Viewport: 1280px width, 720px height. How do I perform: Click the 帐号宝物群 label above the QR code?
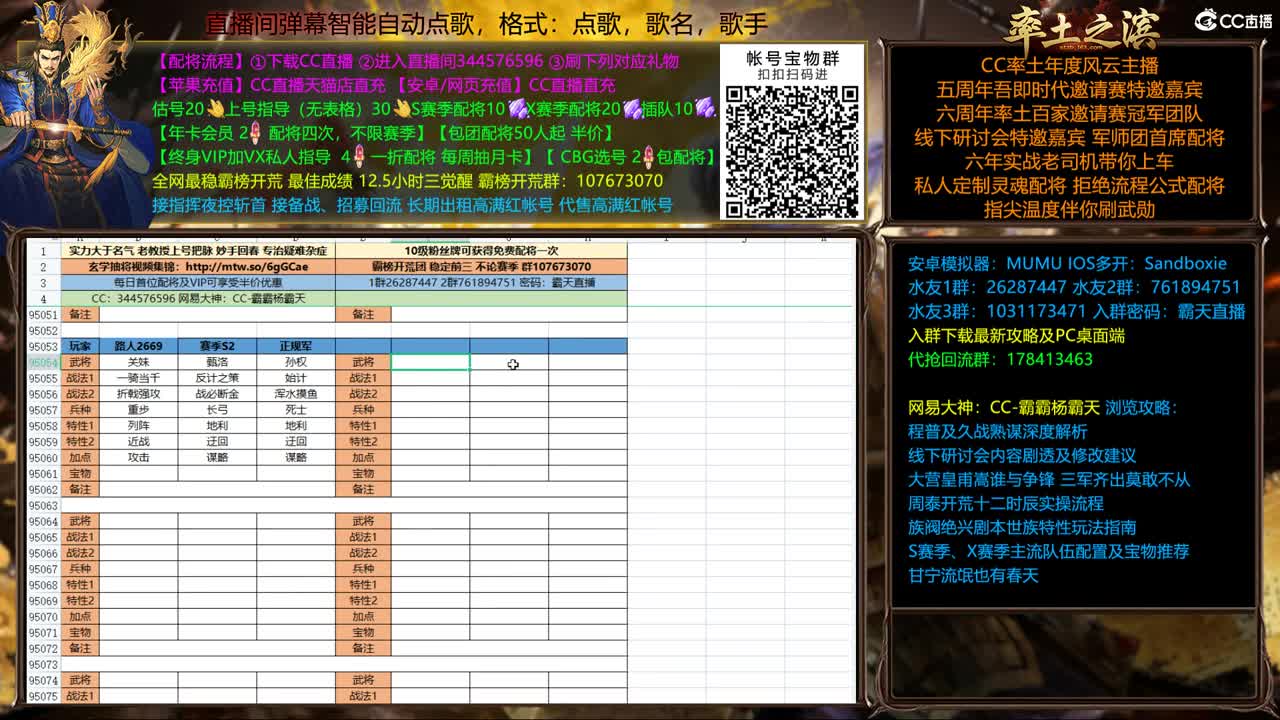tap(792, 59)
